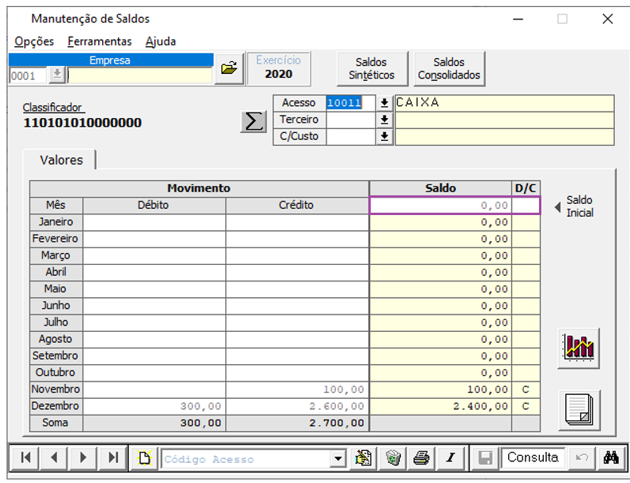
Task: Open the bar chart graph icon
Action: click(x=579, y=347)
